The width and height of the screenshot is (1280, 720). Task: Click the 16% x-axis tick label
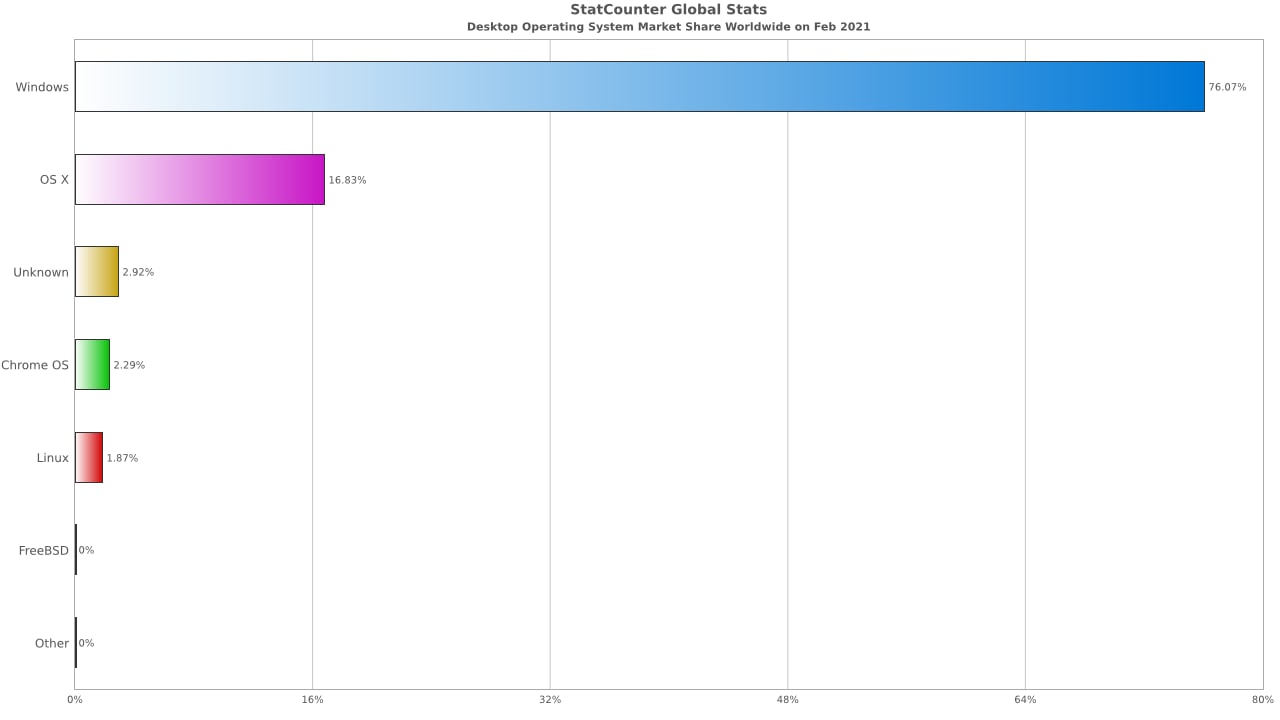click(312, 699)
